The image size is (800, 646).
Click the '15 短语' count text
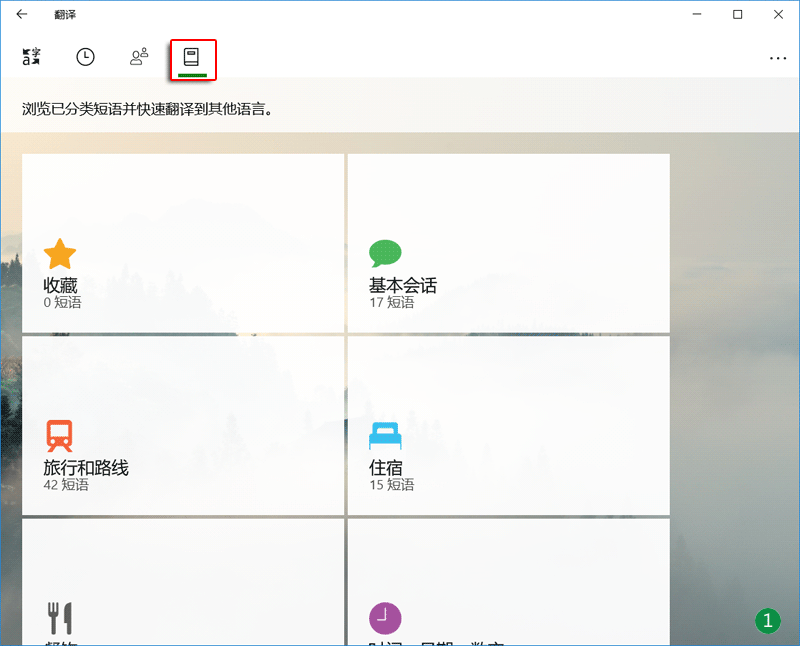pos(392,485)
